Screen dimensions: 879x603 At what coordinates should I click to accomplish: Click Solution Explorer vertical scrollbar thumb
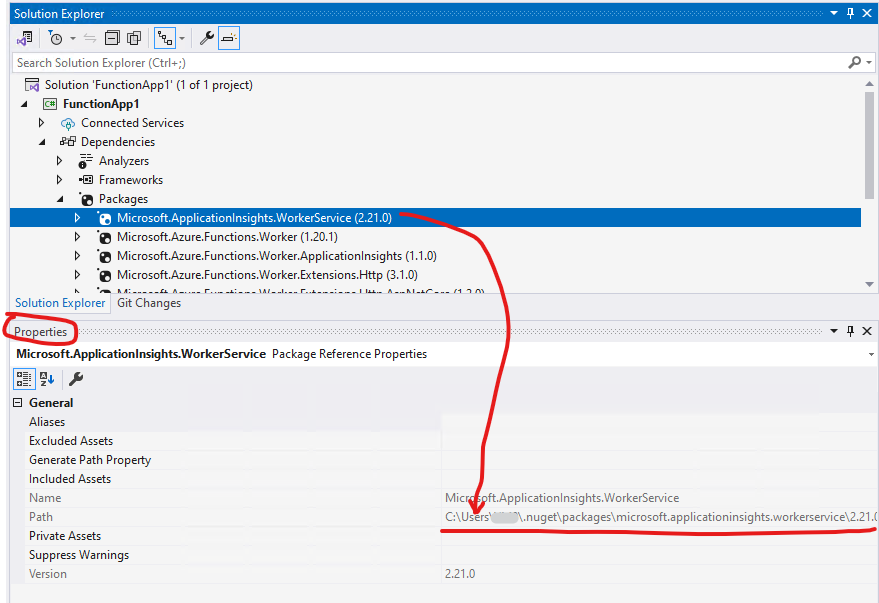click(x=869, y=146)
